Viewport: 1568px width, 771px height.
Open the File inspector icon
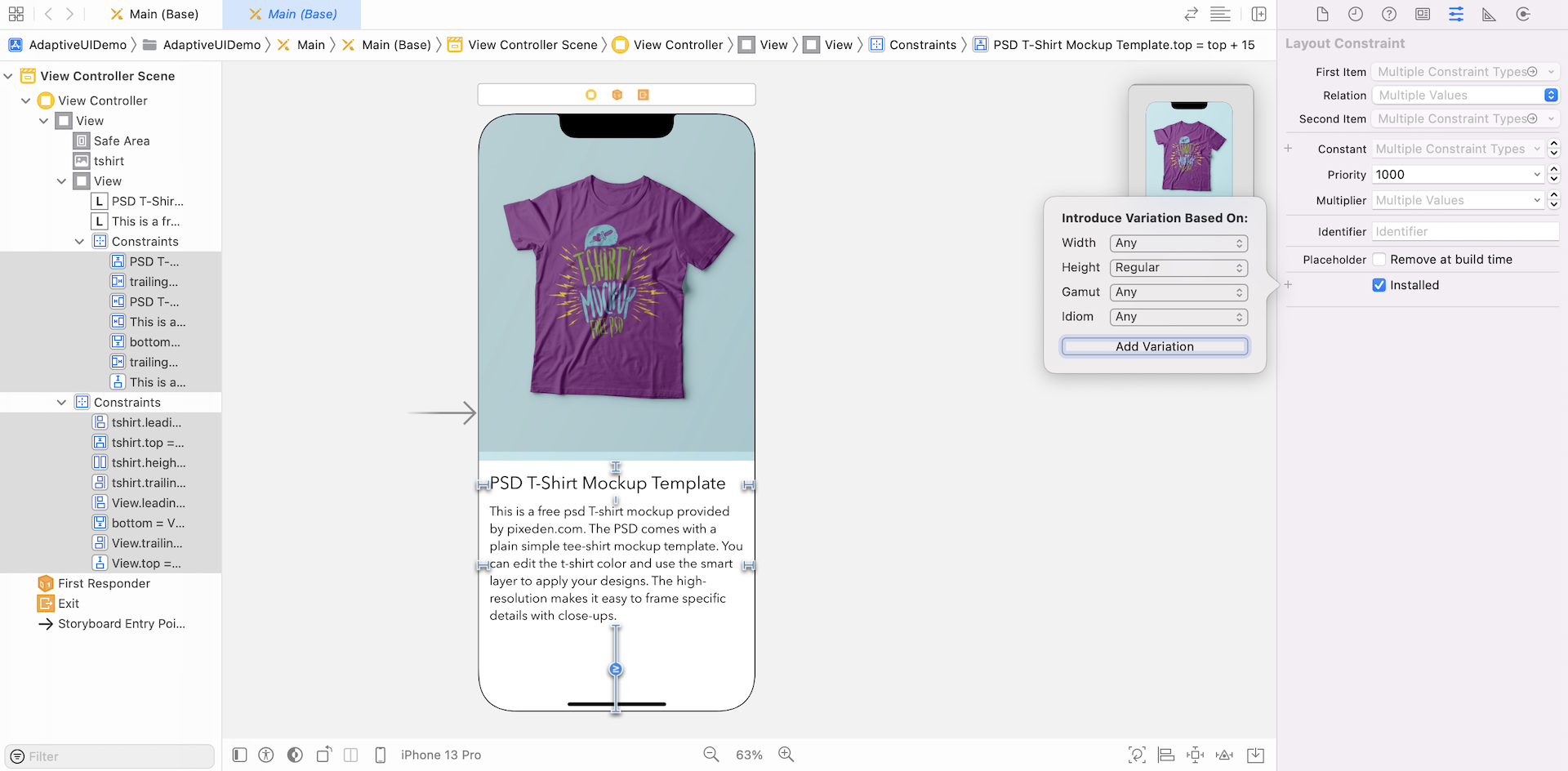[x=1322, y=15]
